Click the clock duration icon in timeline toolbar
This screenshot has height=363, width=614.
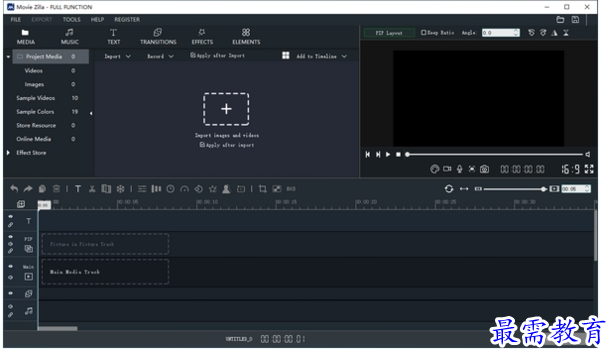170,189
